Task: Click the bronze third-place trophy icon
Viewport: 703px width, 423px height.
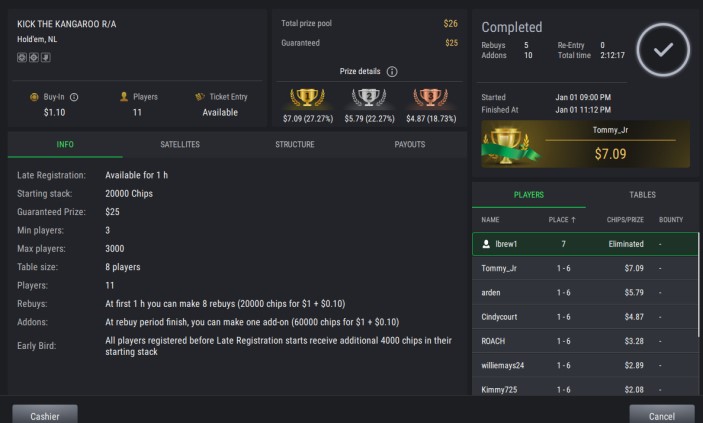Action: [x=431, y=97]
